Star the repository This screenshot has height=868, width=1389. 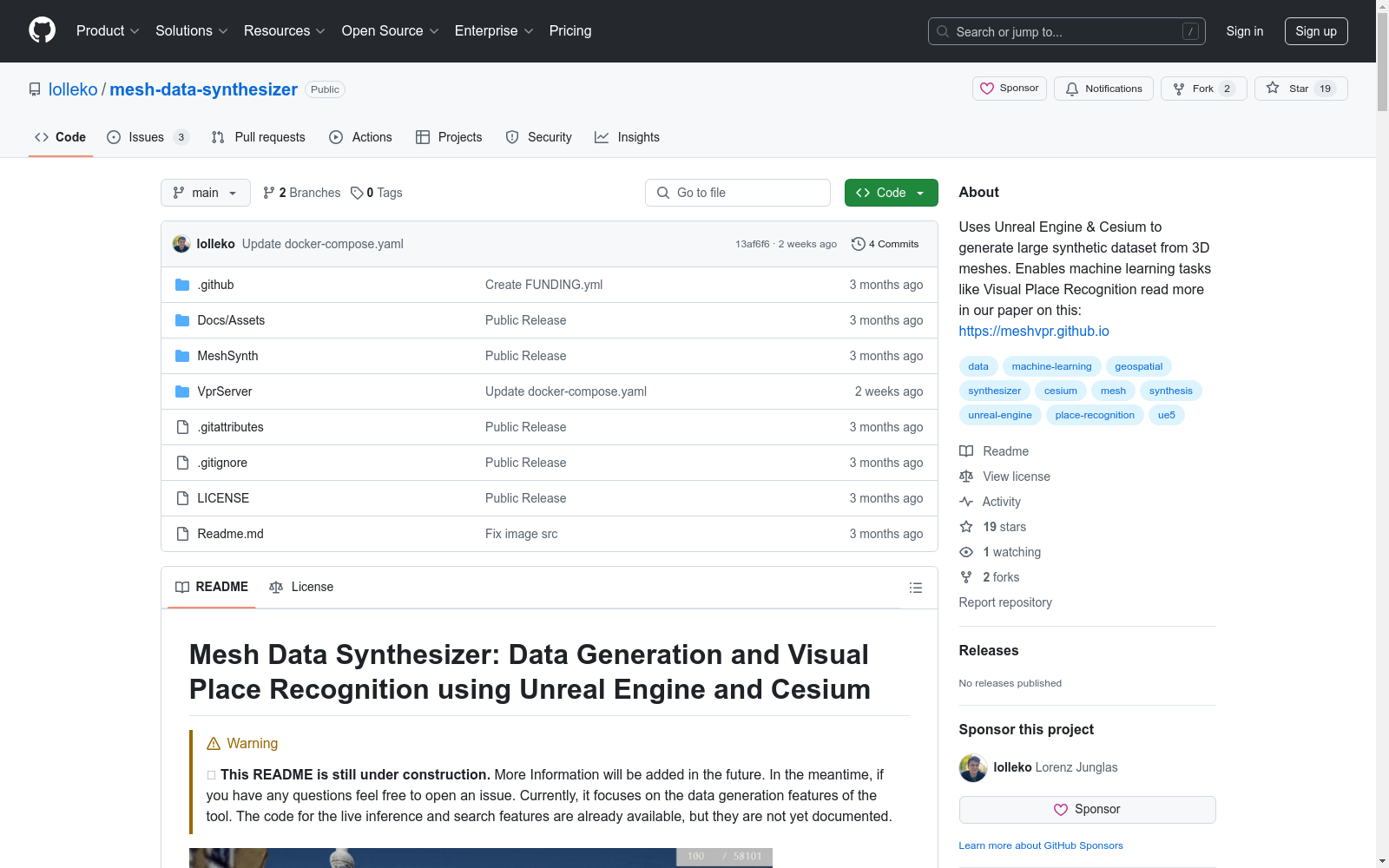pos(1300,89)
